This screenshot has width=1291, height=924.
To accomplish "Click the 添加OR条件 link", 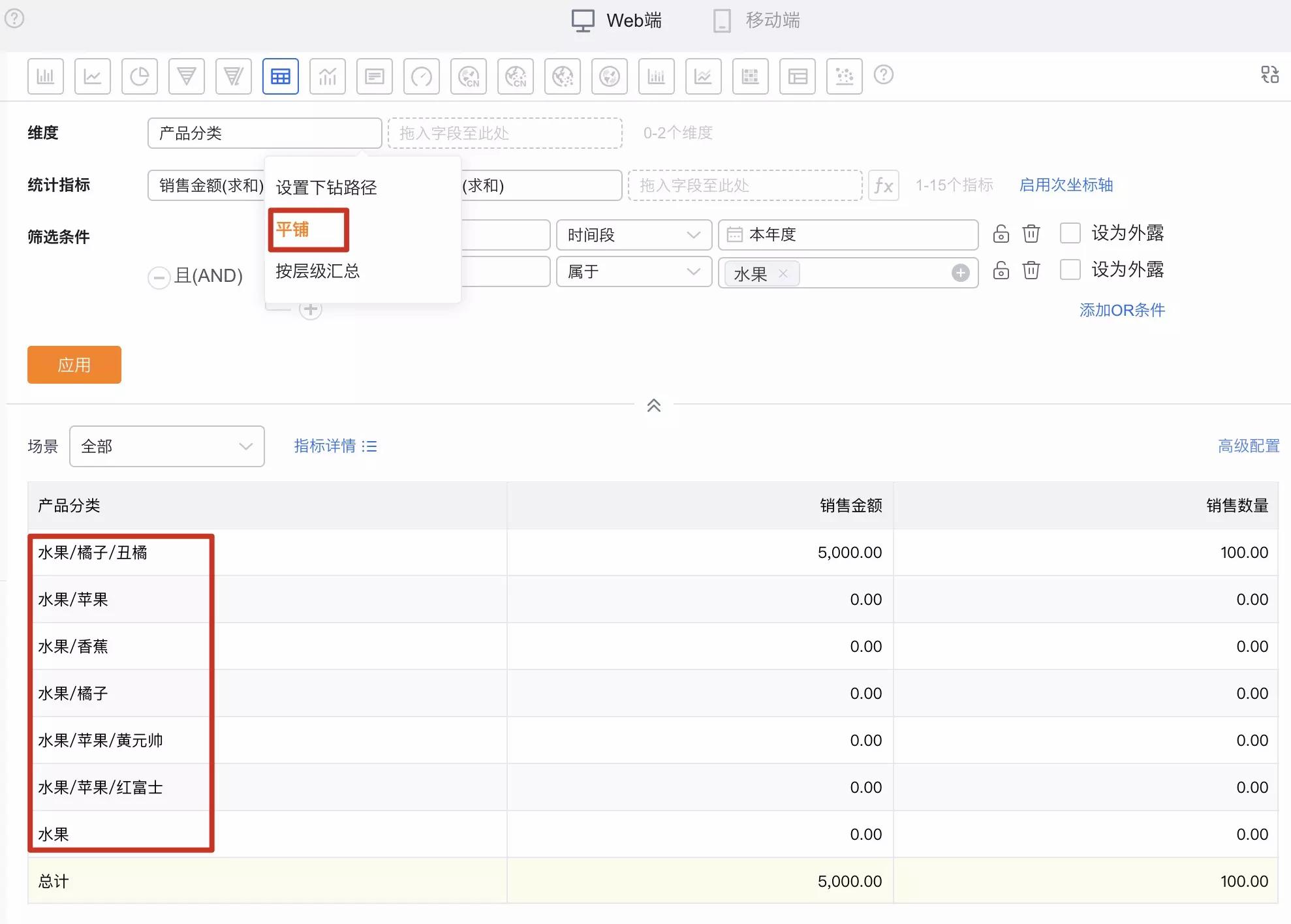I will 1122,310.
